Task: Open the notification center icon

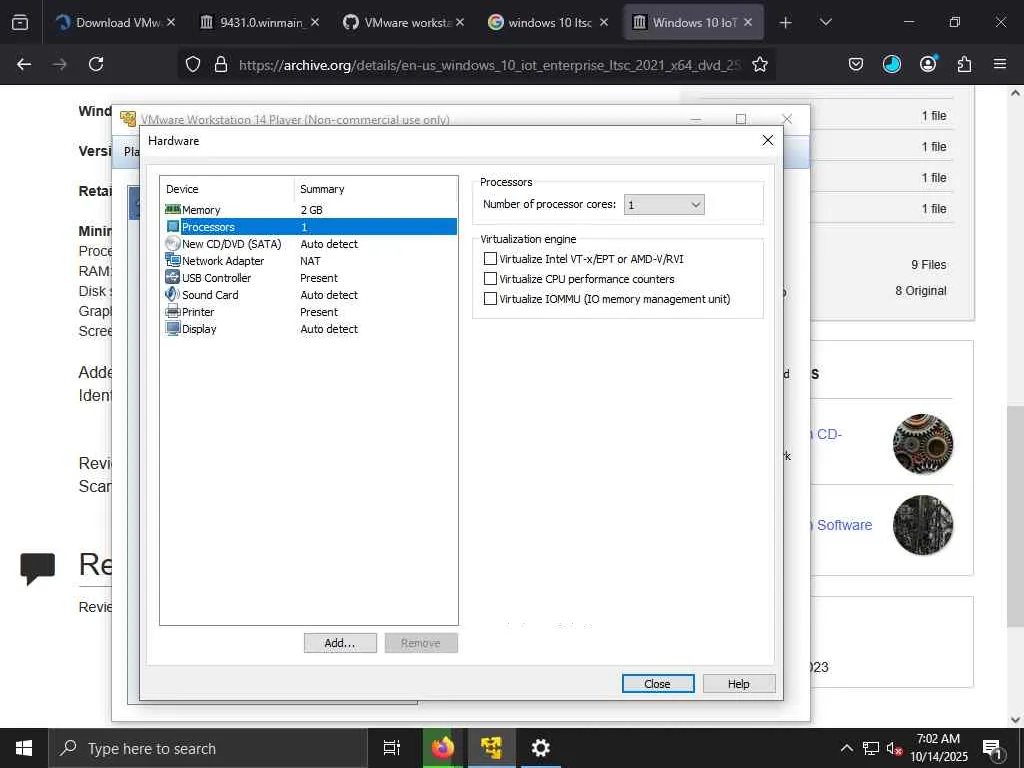Action: 992,748
